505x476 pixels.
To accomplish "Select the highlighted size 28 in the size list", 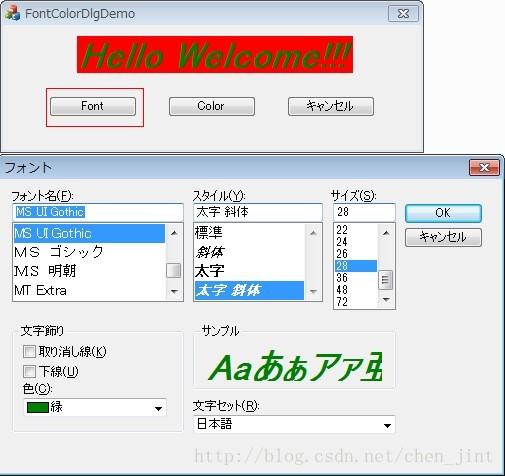I will coord(356,266).
